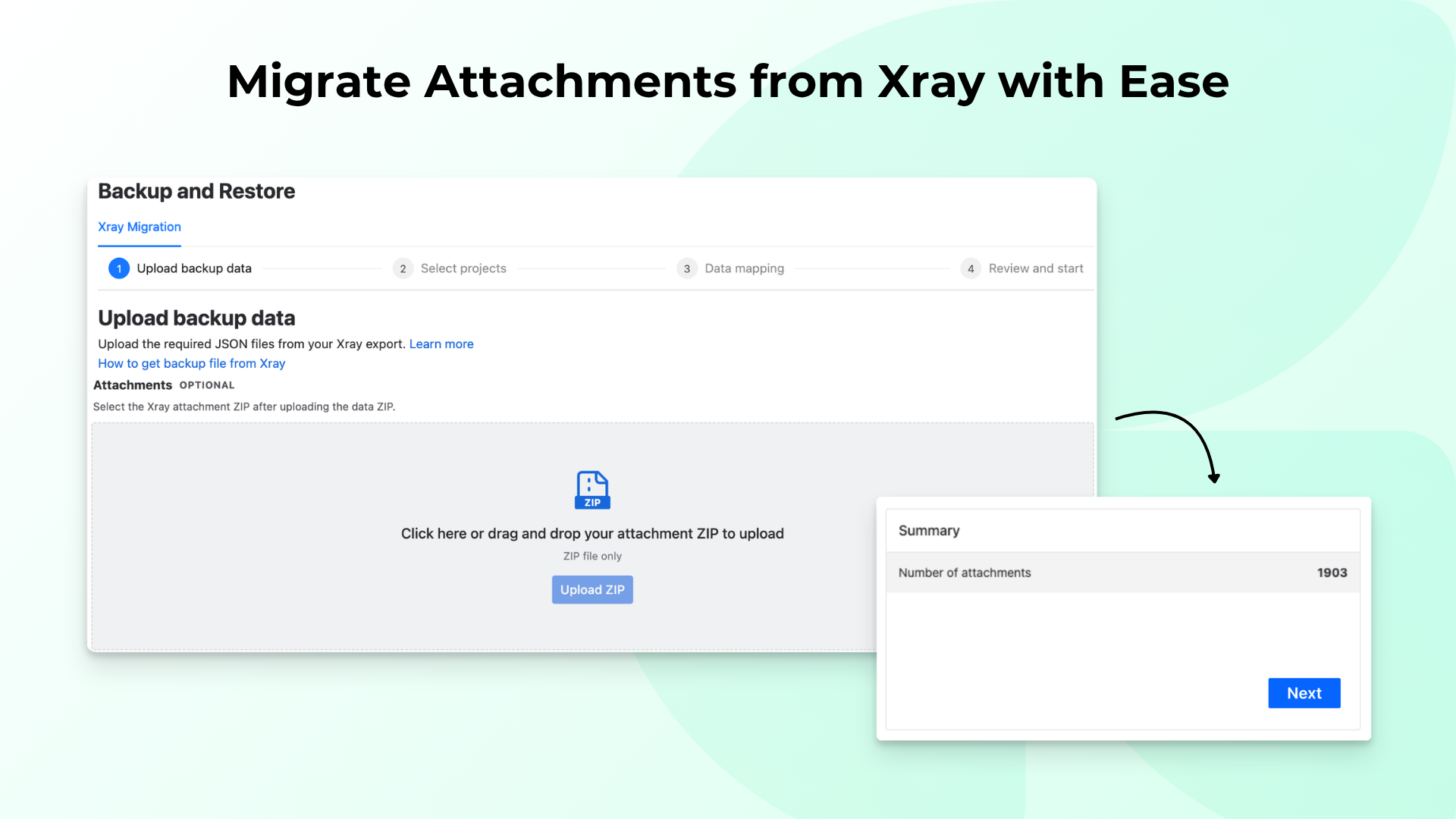Click the Number of attachments row

click(1122, 573)
